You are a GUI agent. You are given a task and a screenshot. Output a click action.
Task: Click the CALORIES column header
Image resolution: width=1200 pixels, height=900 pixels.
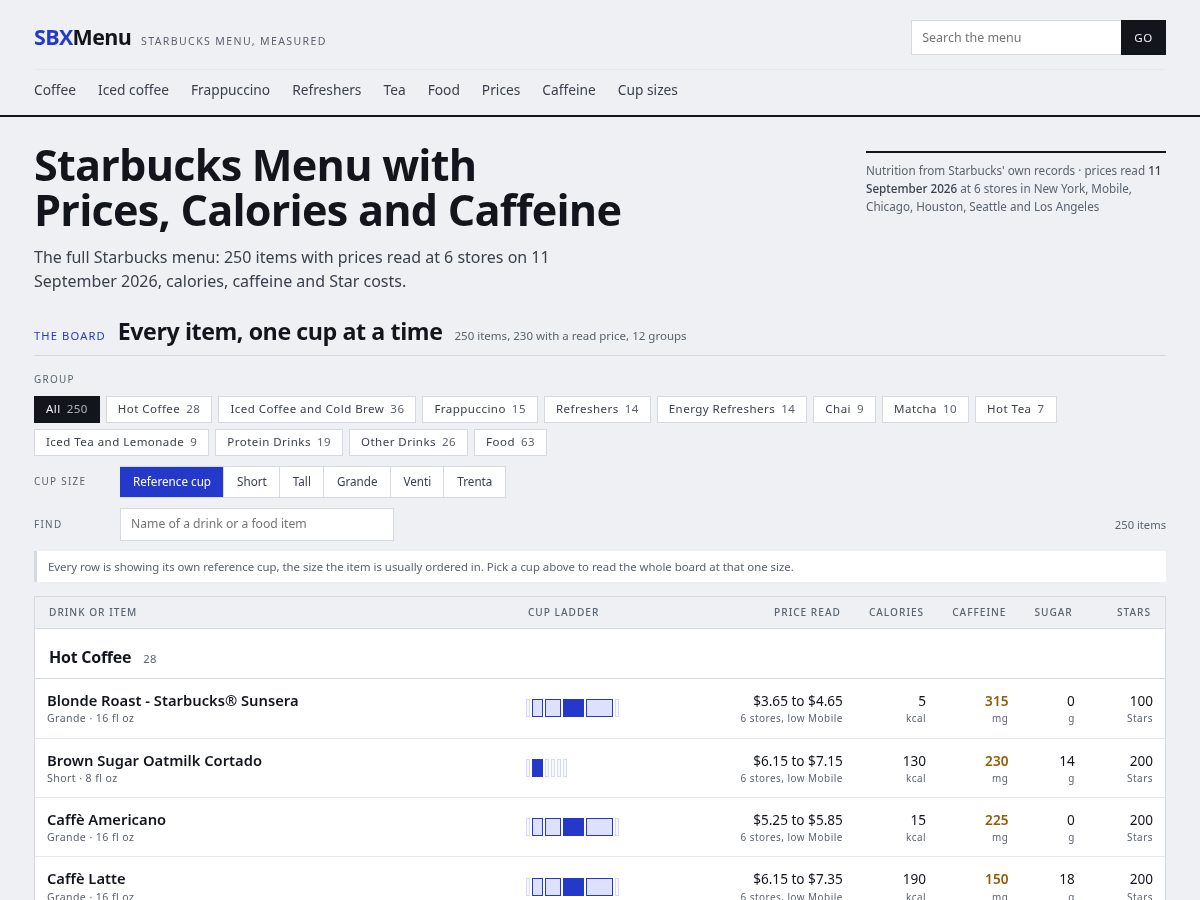click(x=896, y=612)
